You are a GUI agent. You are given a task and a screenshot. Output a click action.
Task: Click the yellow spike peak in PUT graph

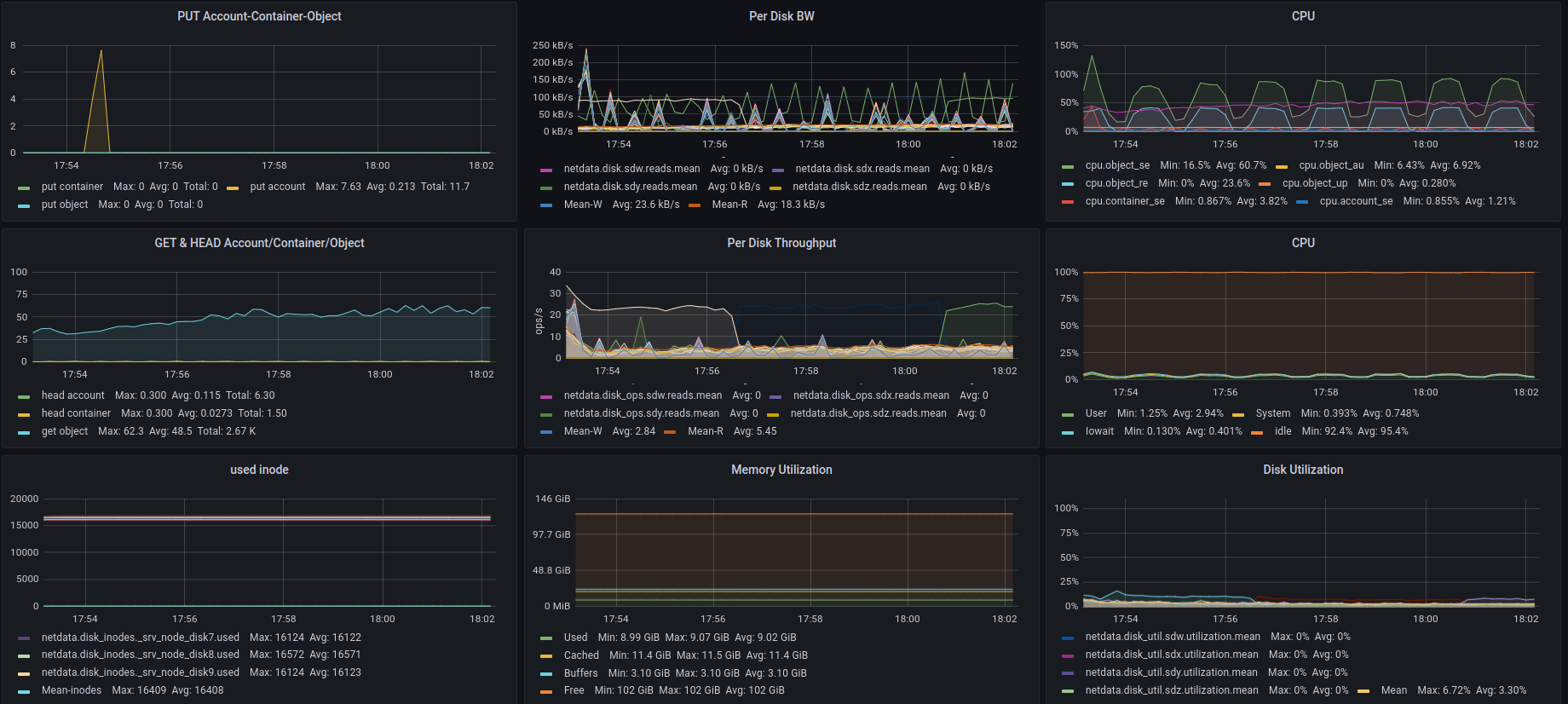(x=101, y=50)
